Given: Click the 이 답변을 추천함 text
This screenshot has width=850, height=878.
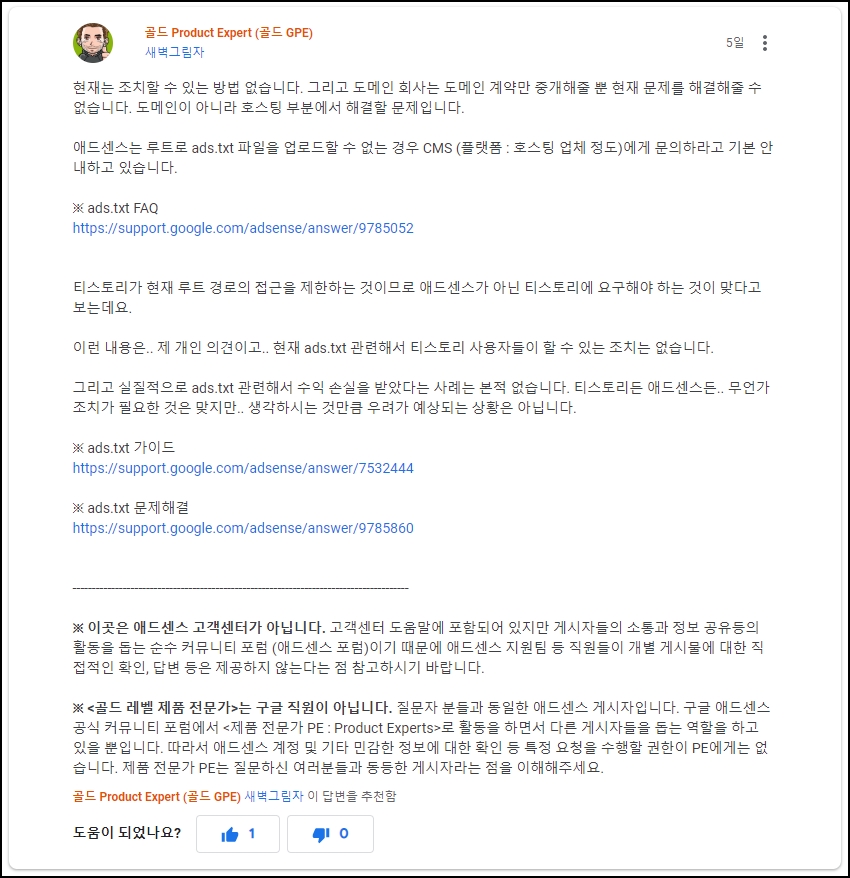Looking at the screenshot, I should tap(352, 796).
